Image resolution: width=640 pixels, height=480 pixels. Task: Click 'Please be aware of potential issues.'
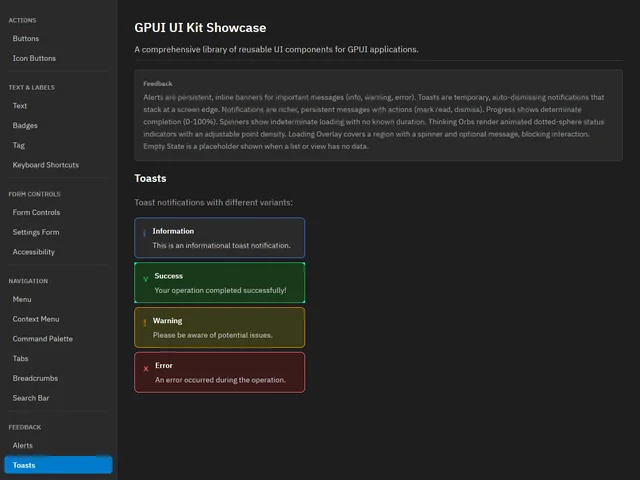[213, 335]
